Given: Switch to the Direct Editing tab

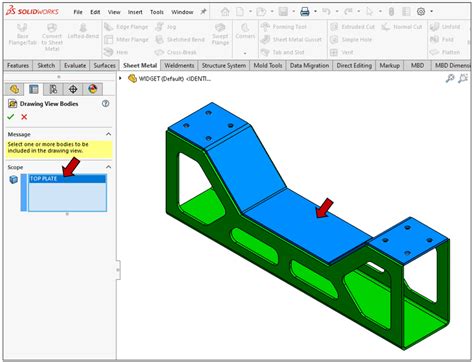Looking at the screenshot, I should pos(354,65).
